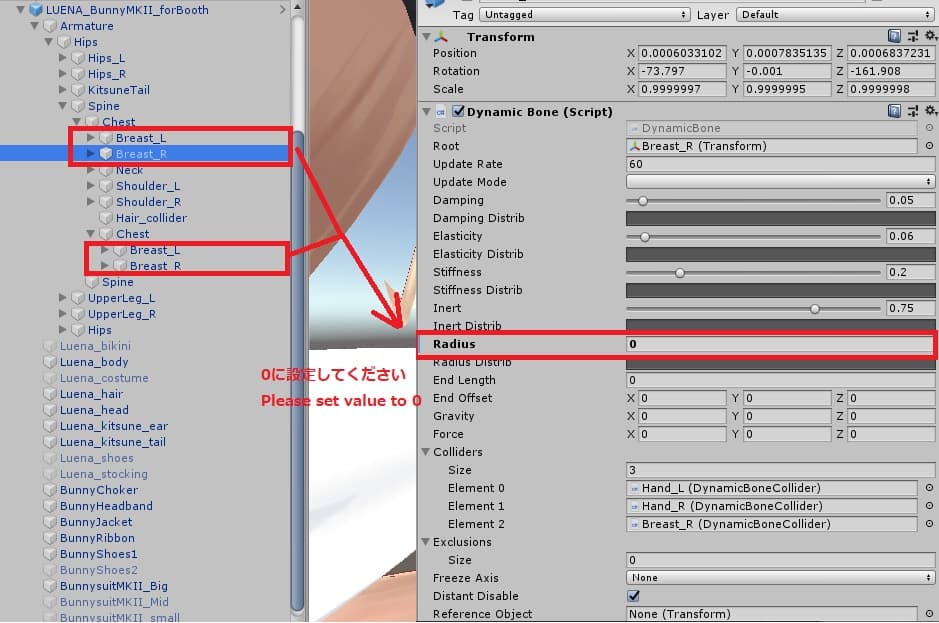The height and width of the screenshot is (623, 939).
Task: Open prefab arrow for LUENA_BunnyMKII_forBooth
Action: [283, 10]
